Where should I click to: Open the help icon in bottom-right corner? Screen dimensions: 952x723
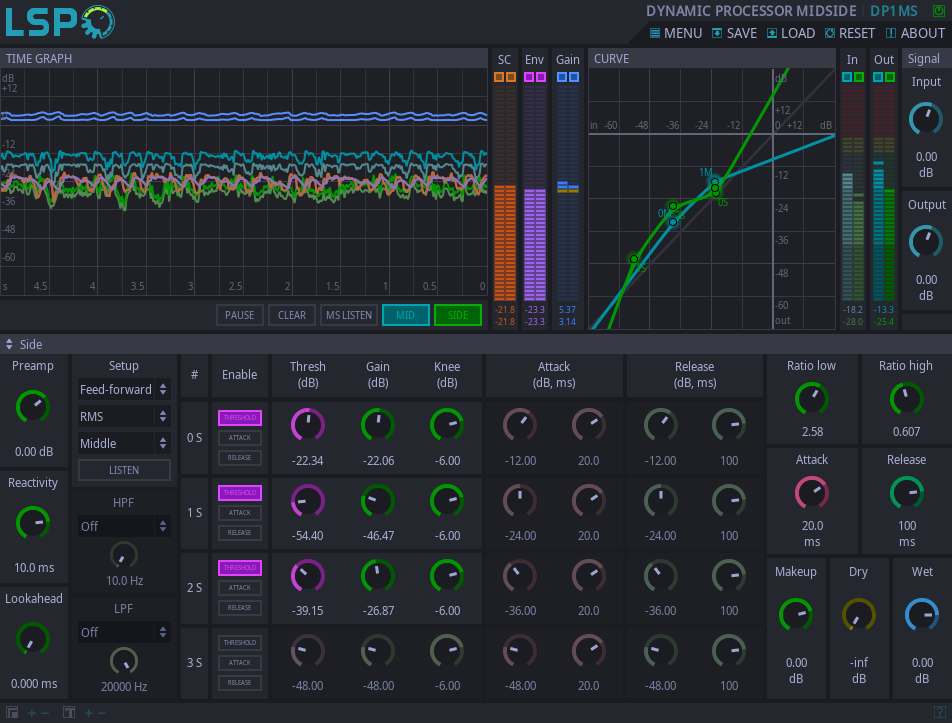939,713
